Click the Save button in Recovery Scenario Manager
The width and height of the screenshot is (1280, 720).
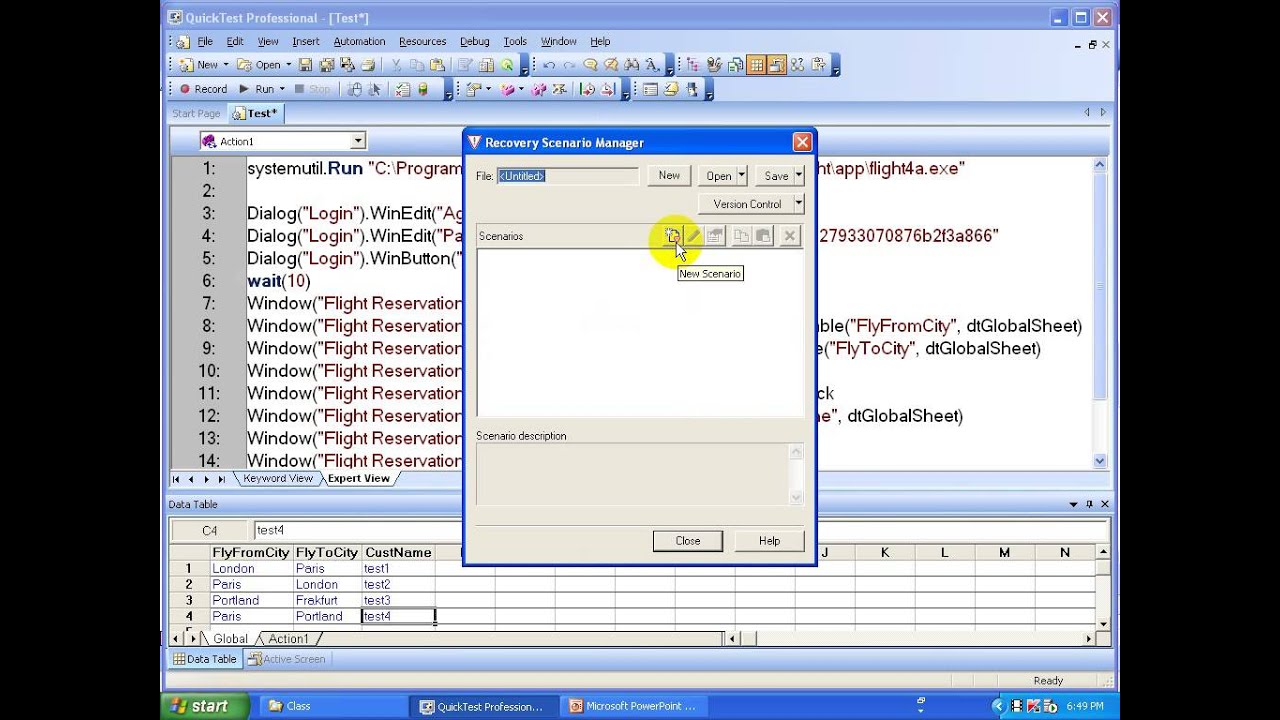(x=775, y=176)
